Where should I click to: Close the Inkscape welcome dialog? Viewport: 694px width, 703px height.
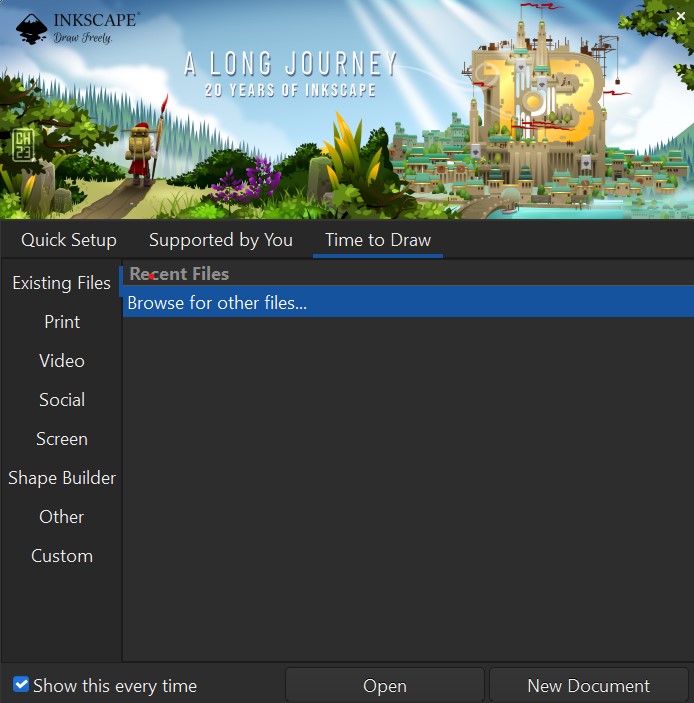(x=681, y=16)
